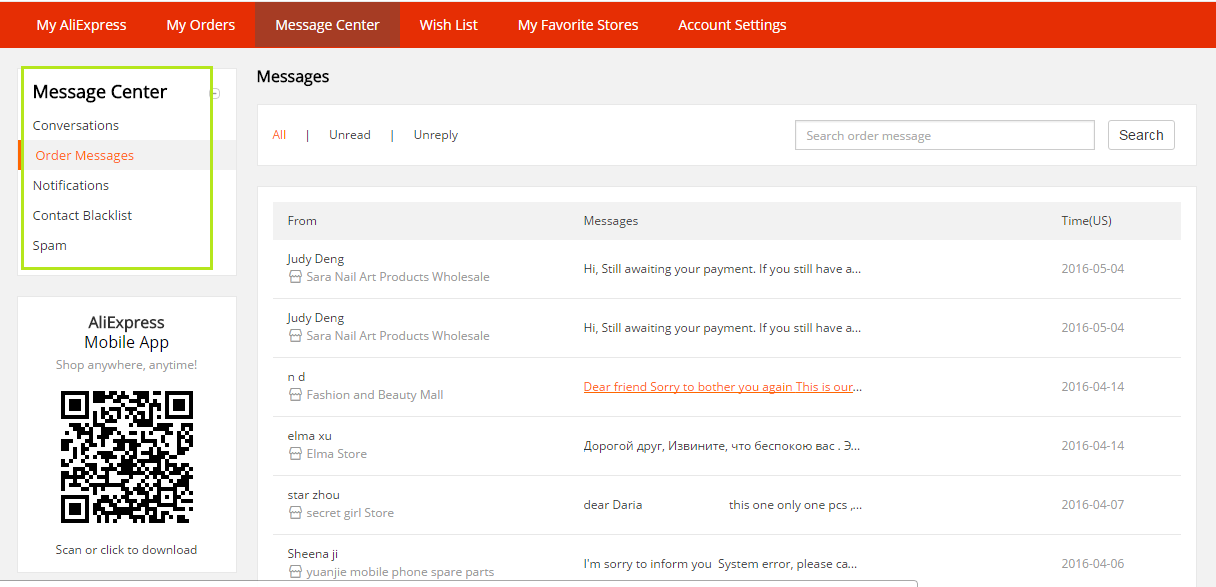The width and height of the screenshot is (1216, 587).
Task: Filter messages by Unreply
Action: coord(435,134)
